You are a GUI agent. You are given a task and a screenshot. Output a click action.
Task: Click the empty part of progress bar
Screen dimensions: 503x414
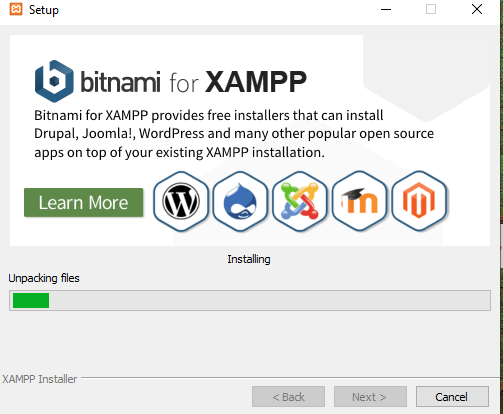pos(269,300)
